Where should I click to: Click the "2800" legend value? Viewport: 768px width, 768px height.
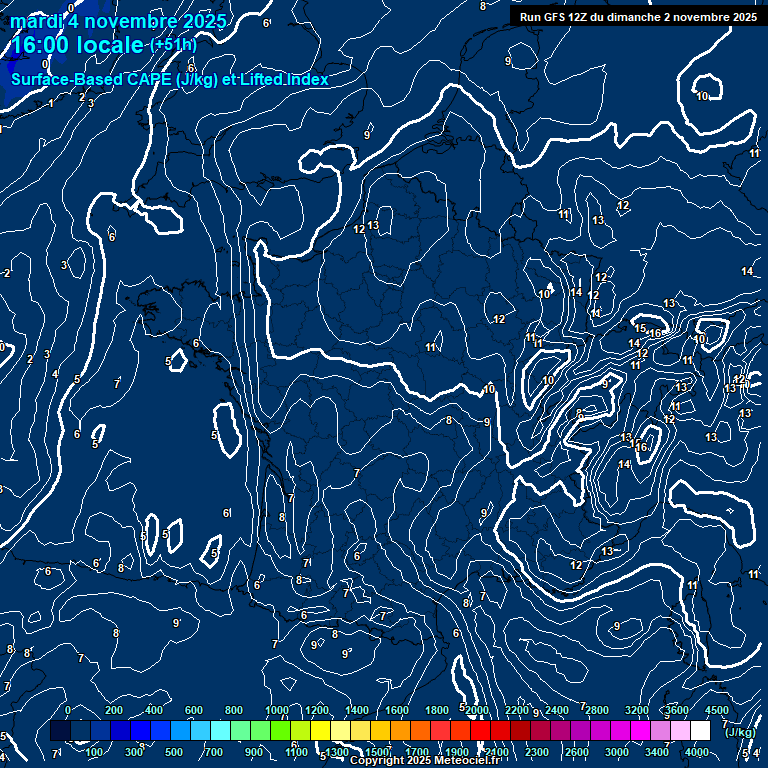pos(597,710)
